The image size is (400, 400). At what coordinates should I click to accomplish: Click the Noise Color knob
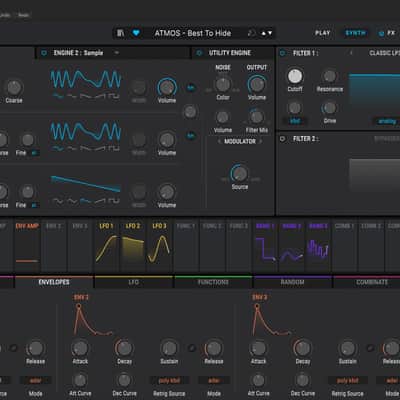[223, 84]
